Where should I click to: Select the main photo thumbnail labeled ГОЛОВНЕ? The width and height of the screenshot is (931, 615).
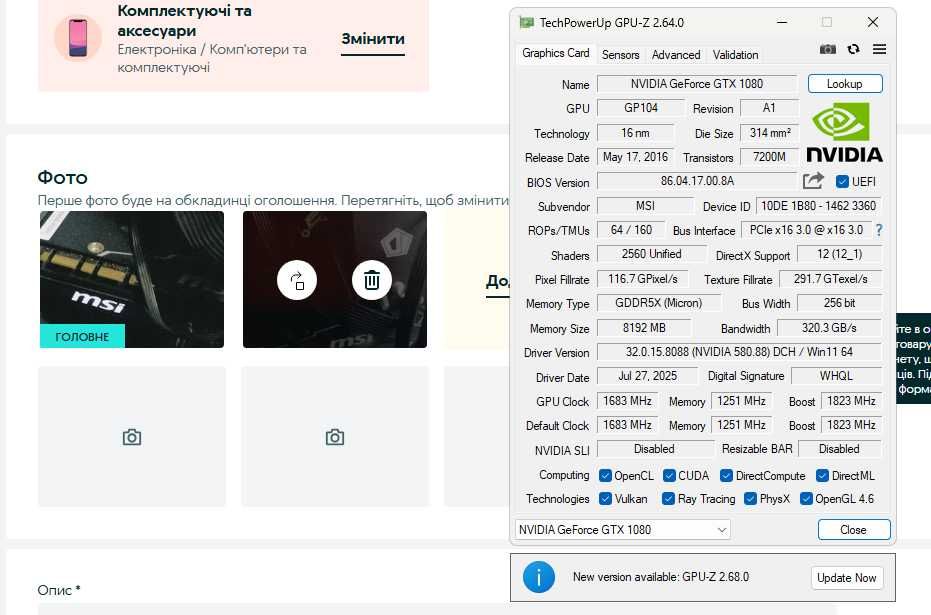(132, 280)
